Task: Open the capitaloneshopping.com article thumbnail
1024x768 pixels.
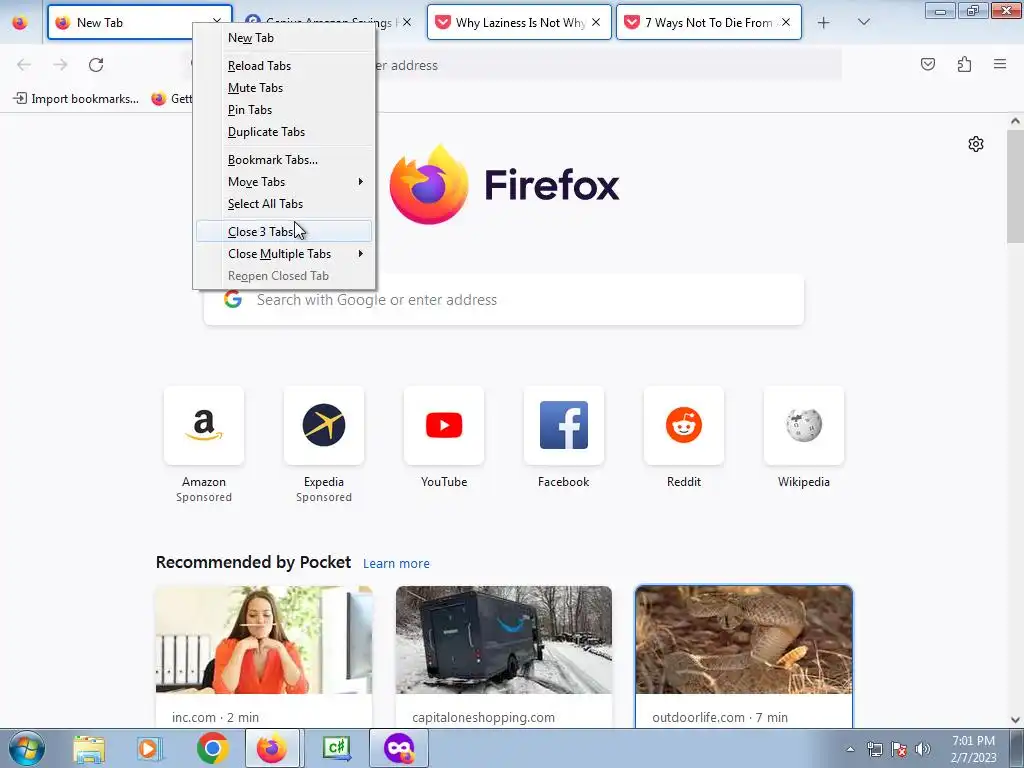Action: tap(504, 640)
